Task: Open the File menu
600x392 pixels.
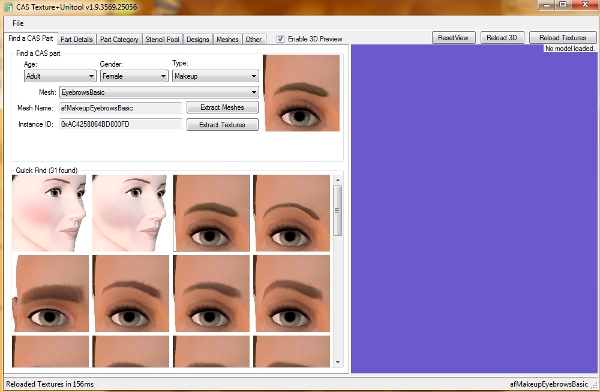Action: 18,23
